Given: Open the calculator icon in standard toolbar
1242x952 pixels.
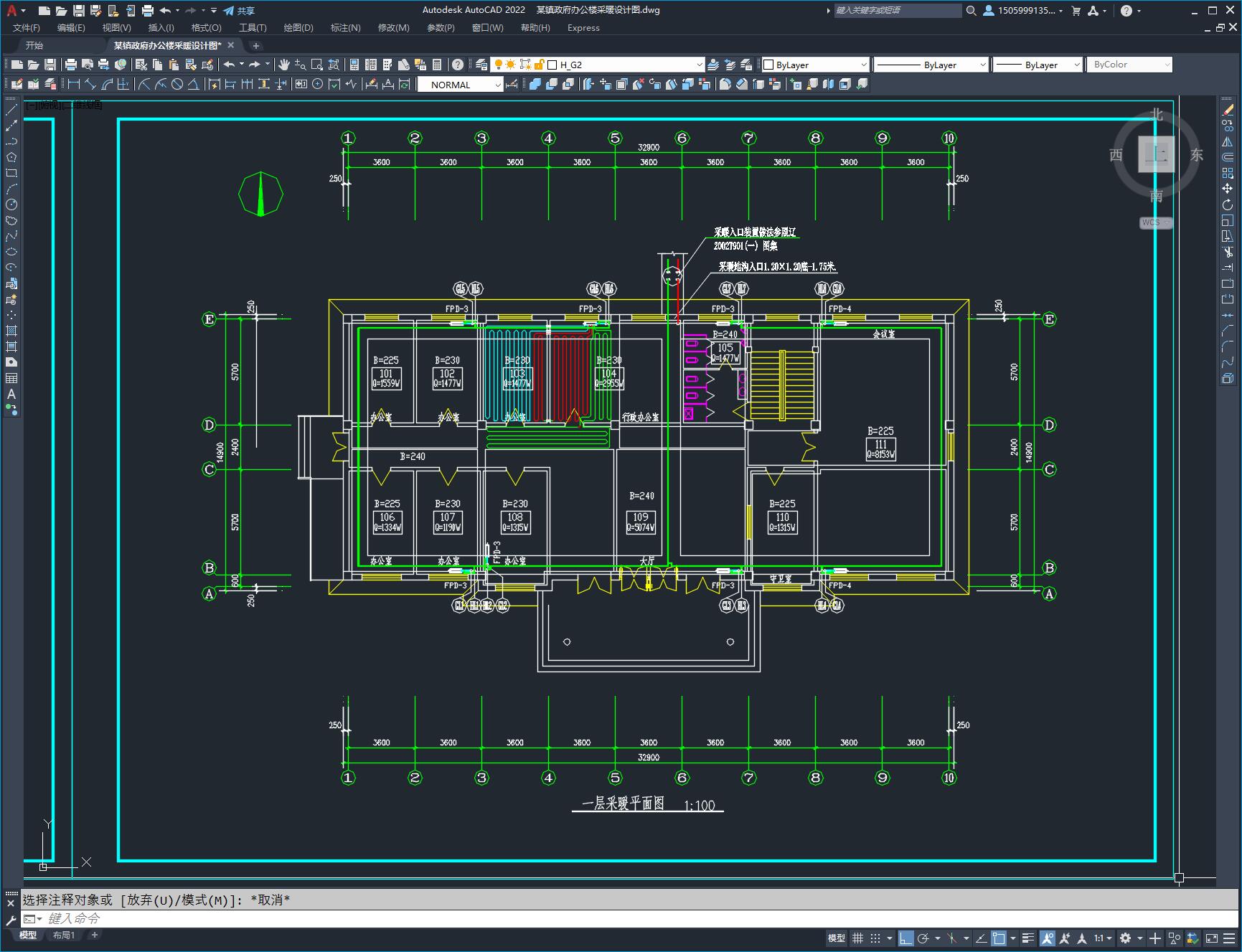Looking at the screenshot, I should click(437, 65).
